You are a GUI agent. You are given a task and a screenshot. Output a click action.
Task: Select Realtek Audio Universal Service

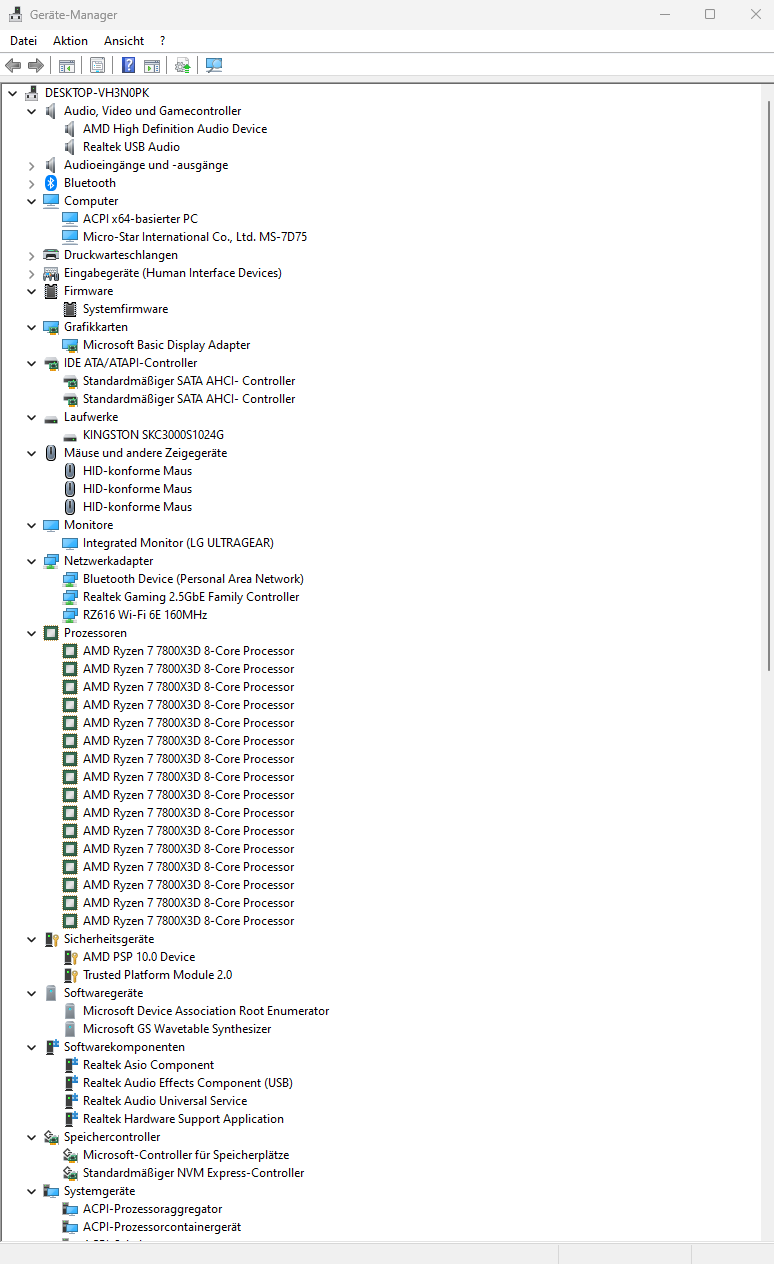click(x=165, y=1101)
